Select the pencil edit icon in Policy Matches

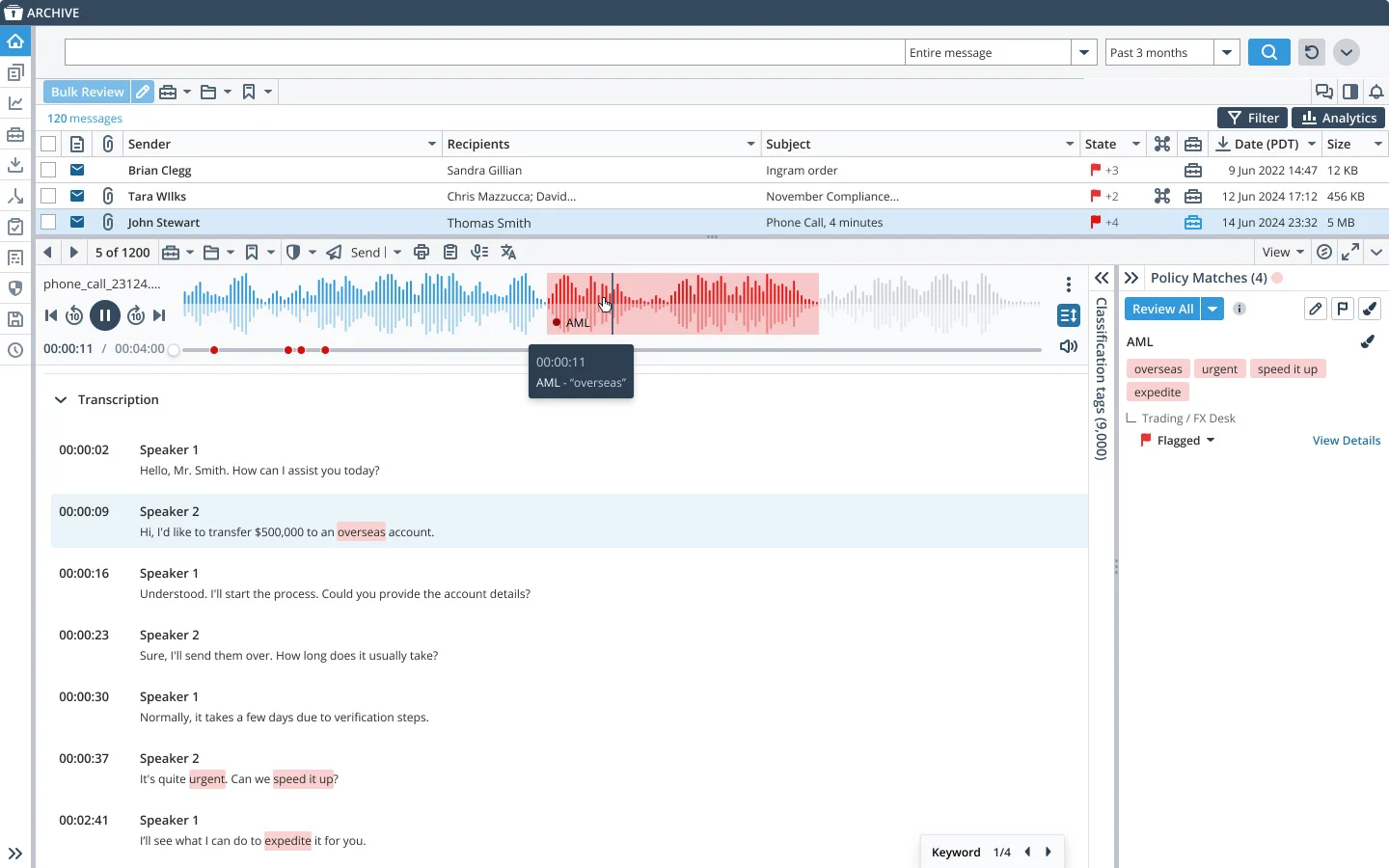point(1315,309)
